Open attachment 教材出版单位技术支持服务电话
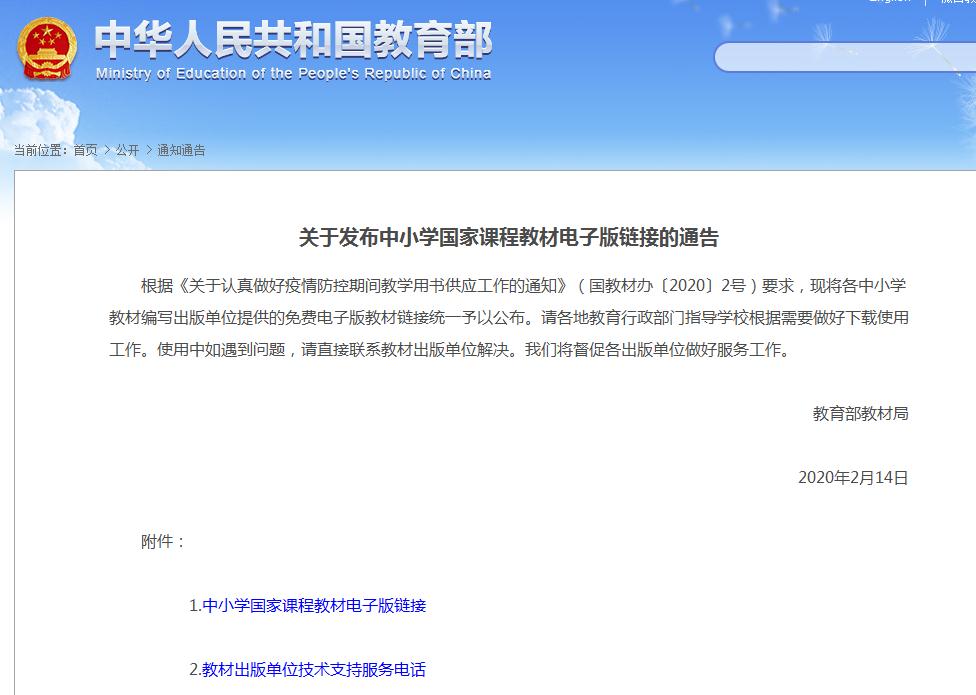Image resolution: width=976 pixels, height=695 pixels. click(314, 669)
